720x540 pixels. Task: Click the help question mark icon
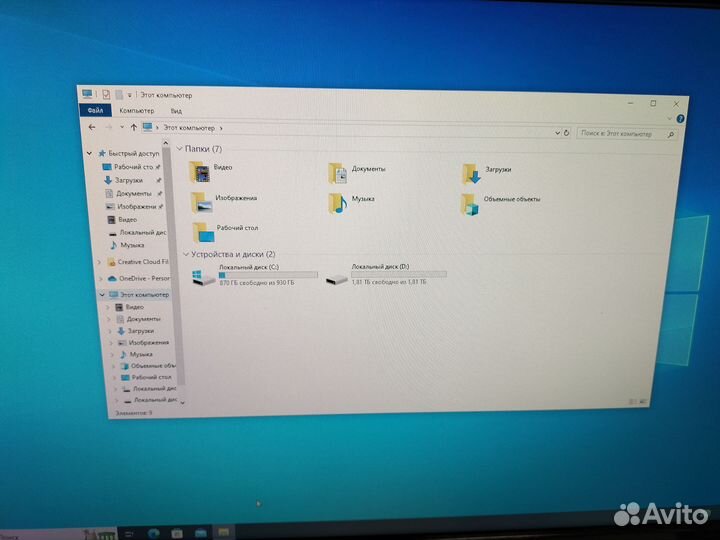(x=680, y=119)
